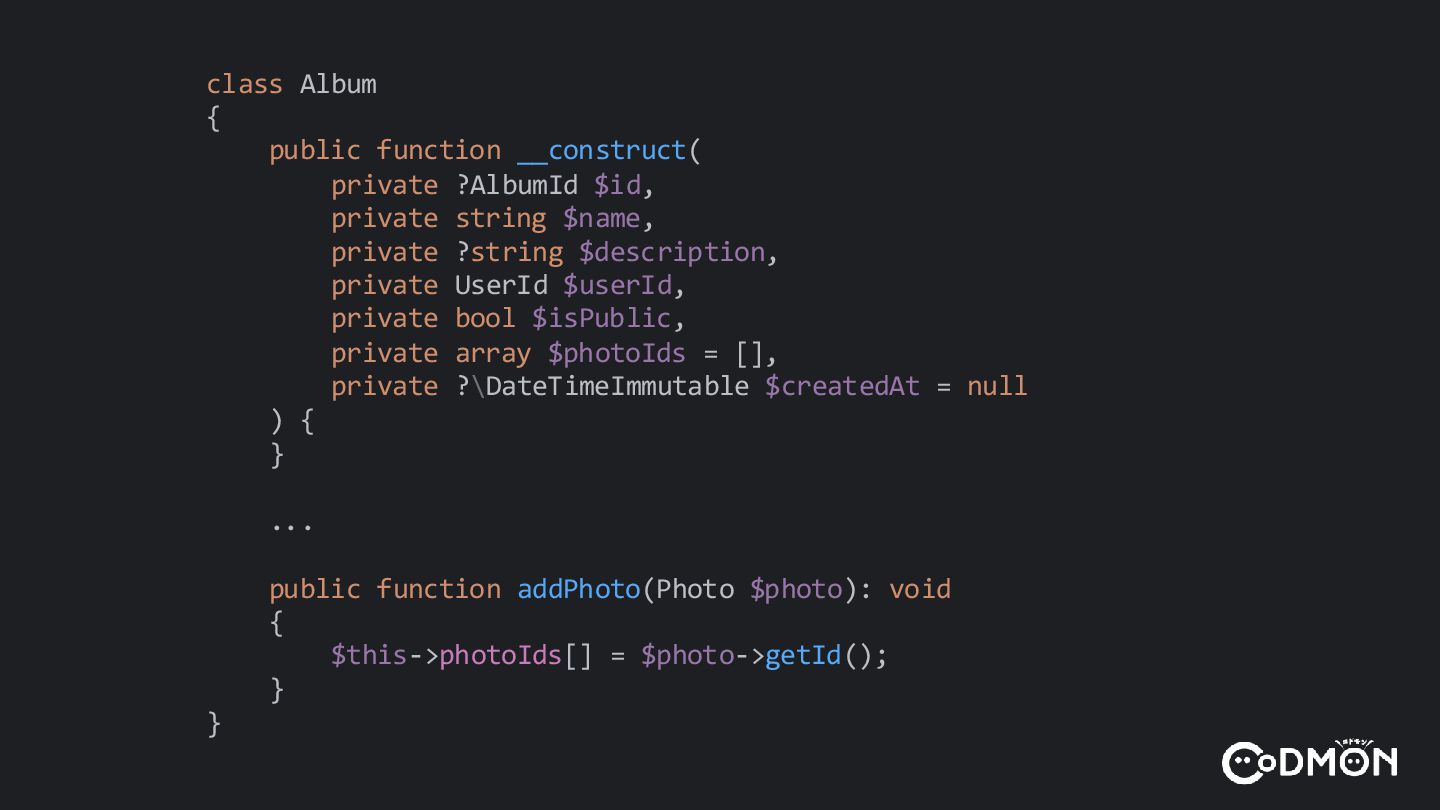Click the $createdAt parameter

[842, 386]
